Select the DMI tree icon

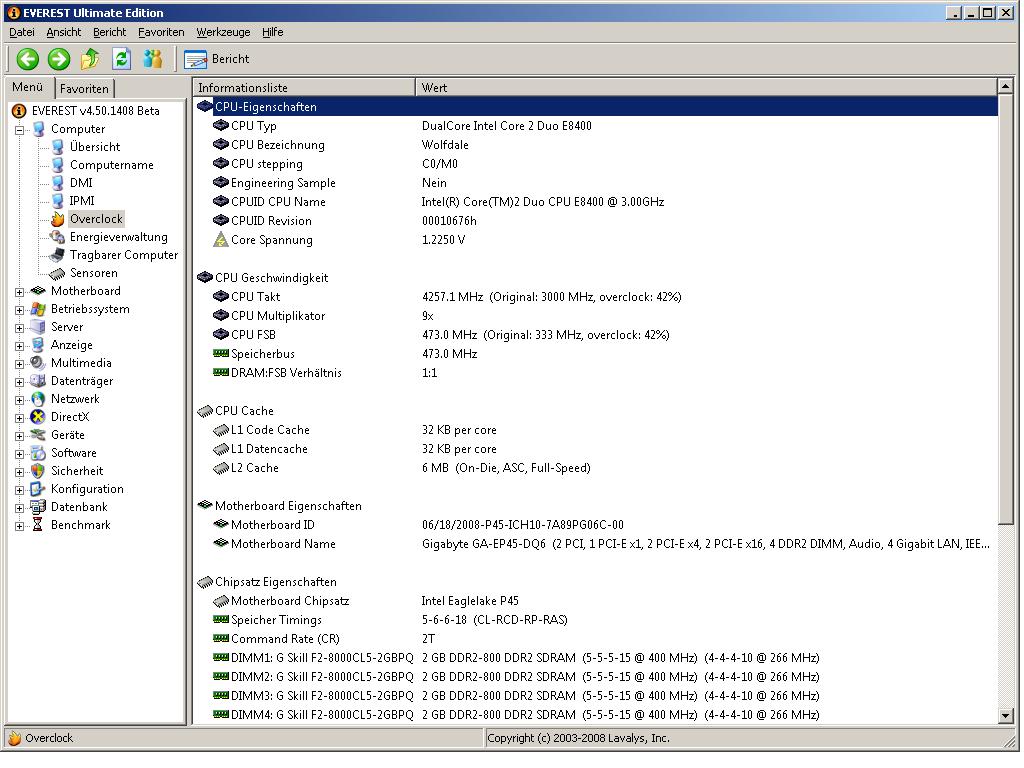coord(57,183)
